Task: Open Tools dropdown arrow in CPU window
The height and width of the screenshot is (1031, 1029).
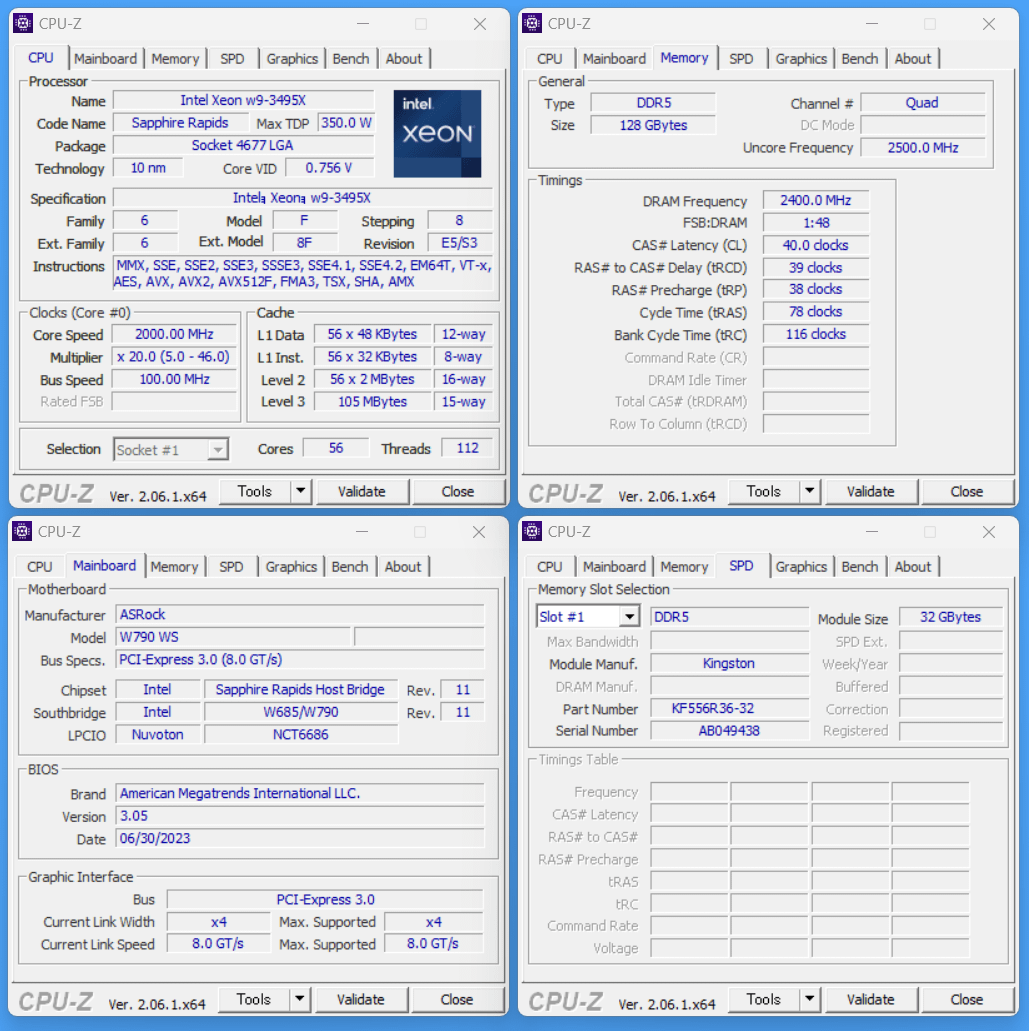Action: pyautogui.click(x=300, y=491)
